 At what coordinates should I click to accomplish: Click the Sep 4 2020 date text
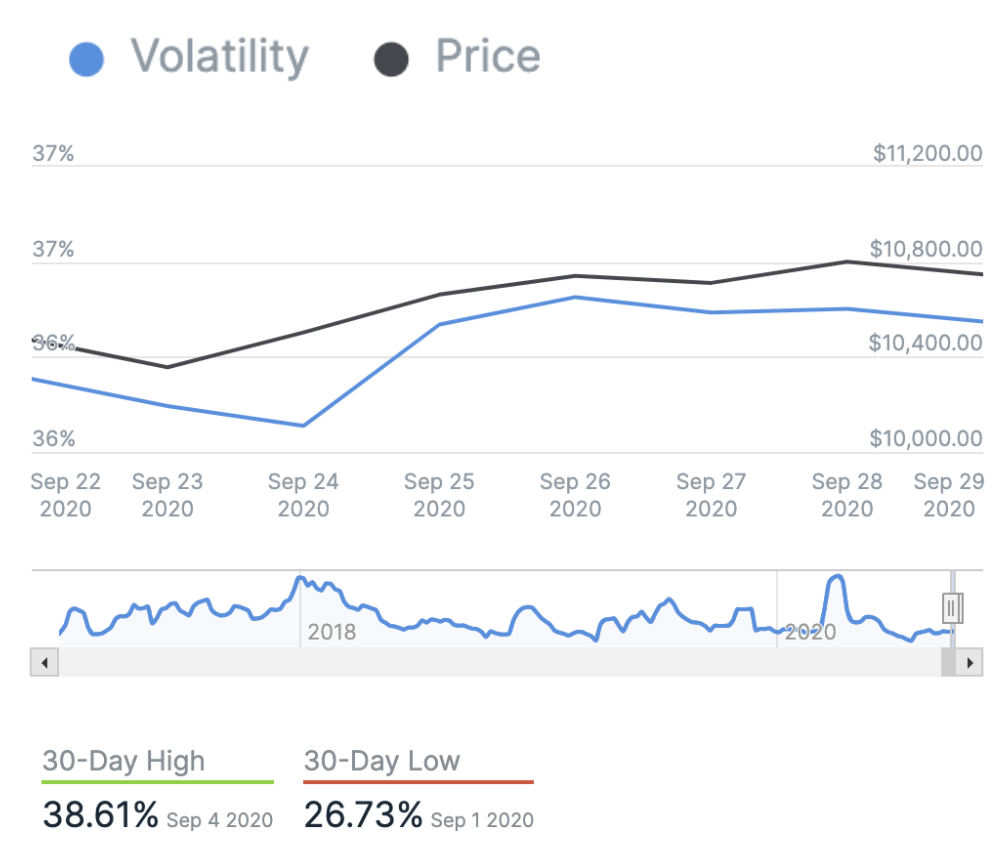(219, 820)
